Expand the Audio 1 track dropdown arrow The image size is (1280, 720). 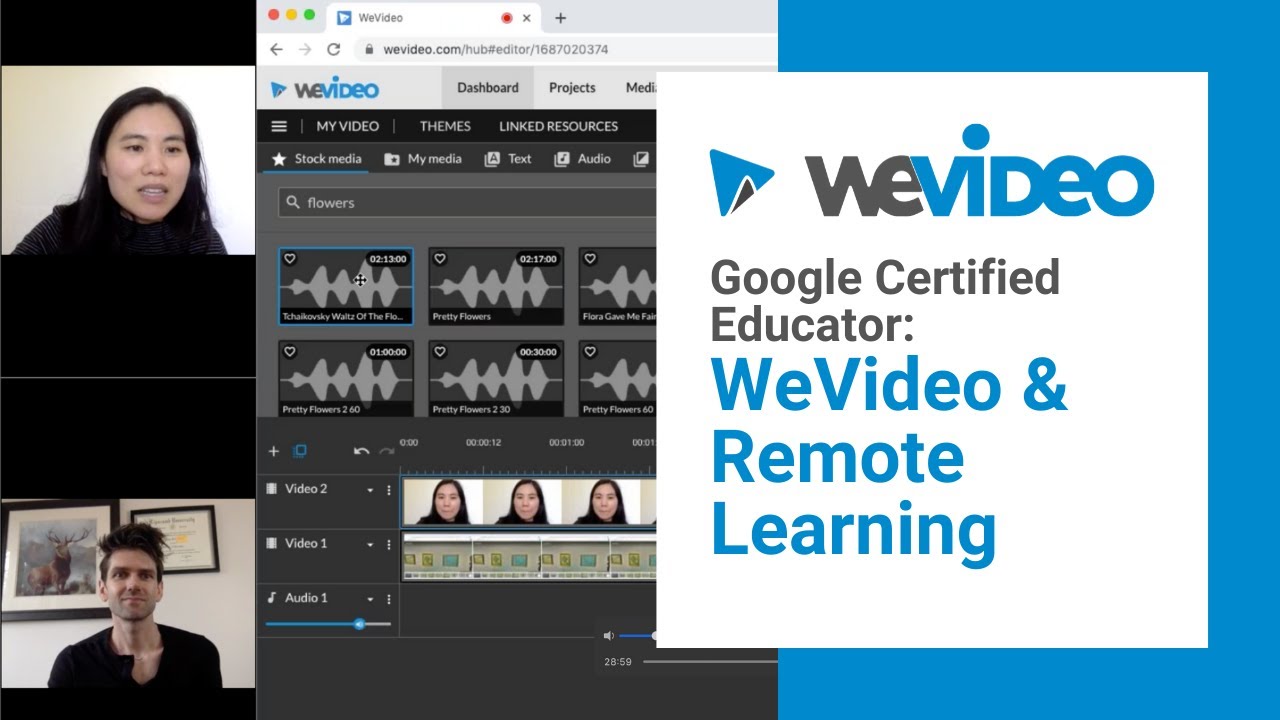(x=370, y=600)
